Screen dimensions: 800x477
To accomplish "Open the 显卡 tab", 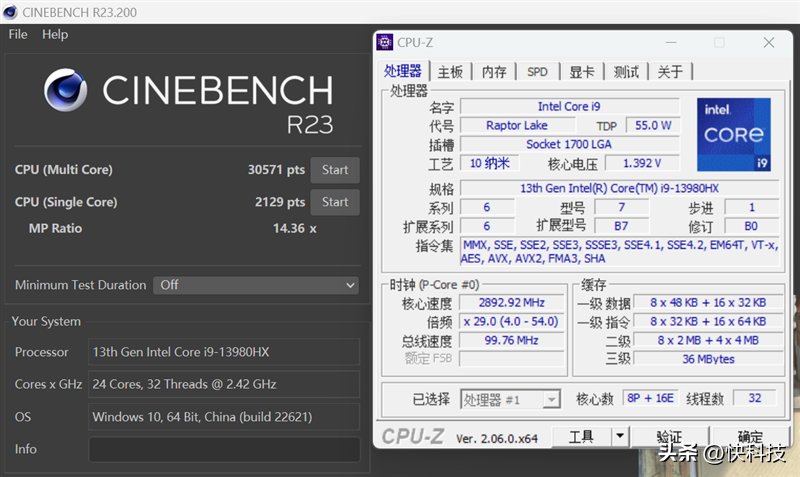I will pyautogui.click(x=582, y=71).
